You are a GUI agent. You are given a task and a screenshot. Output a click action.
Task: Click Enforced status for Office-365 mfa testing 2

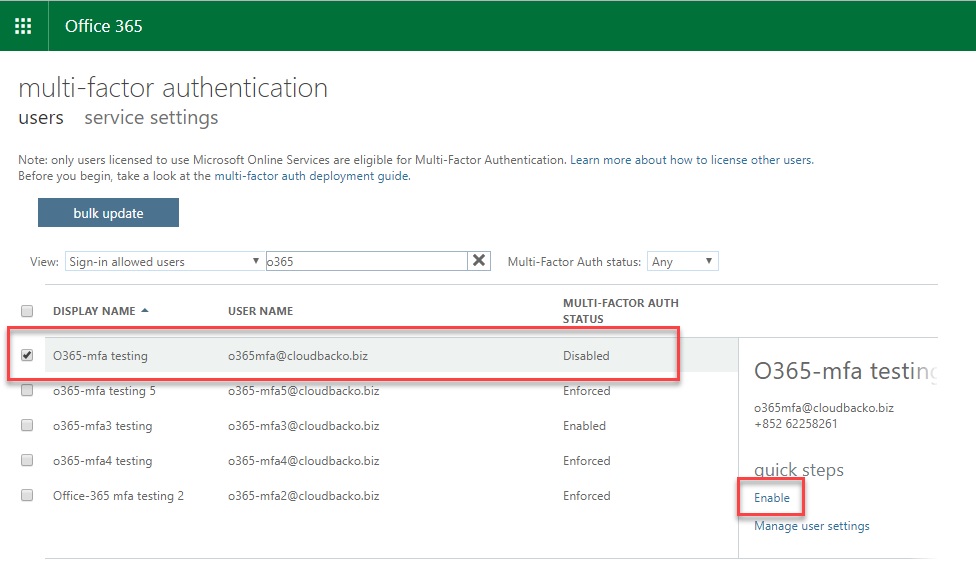(x=586, y=495)
